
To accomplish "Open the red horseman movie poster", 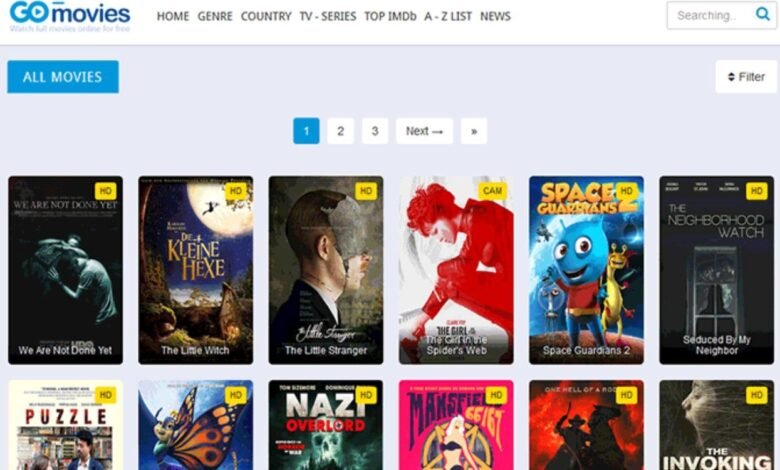I will click(586, 425).
